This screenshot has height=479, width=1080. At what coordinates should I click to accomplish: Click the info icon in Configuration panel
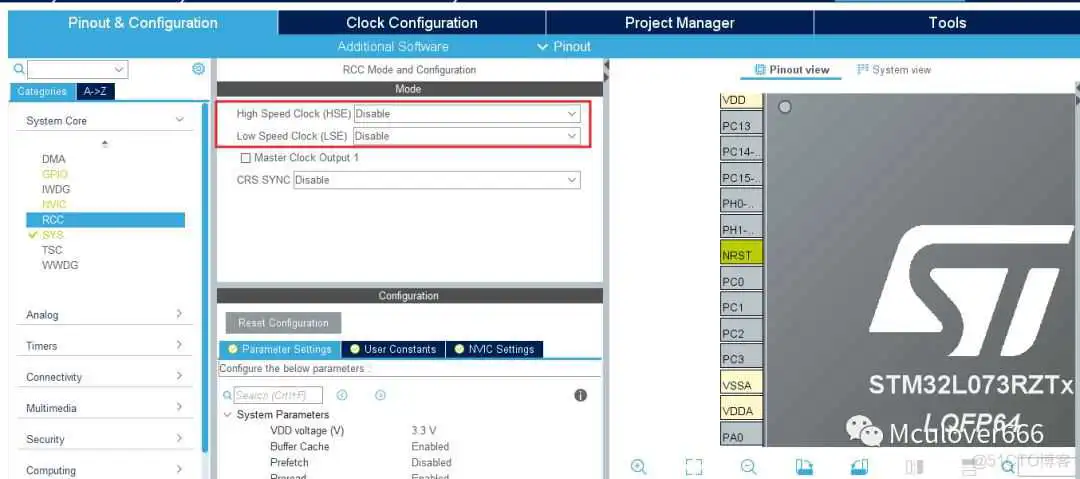click(580, 395)
